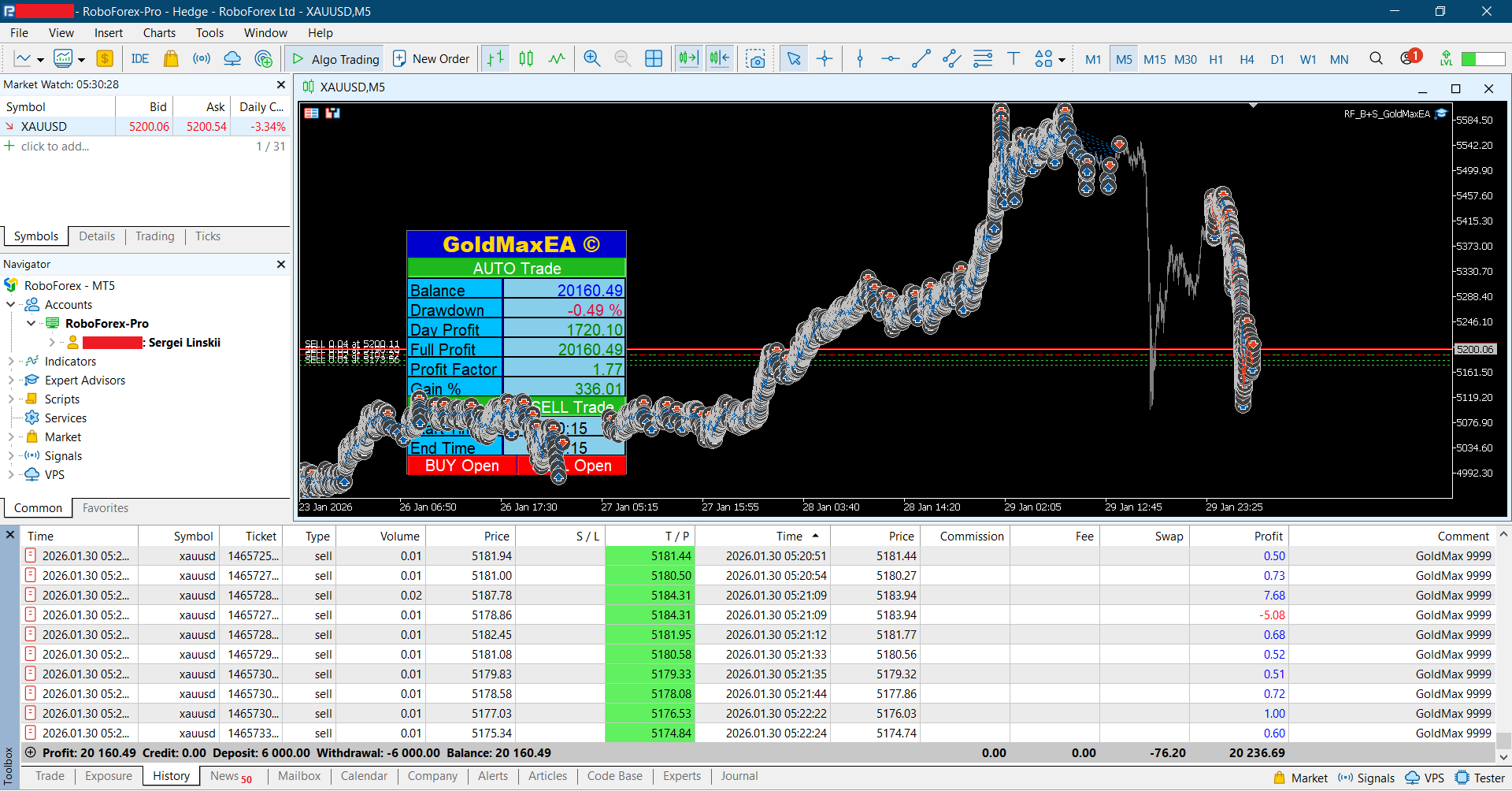
Task: Click the green LVL icon
Action: (1446, 58)
